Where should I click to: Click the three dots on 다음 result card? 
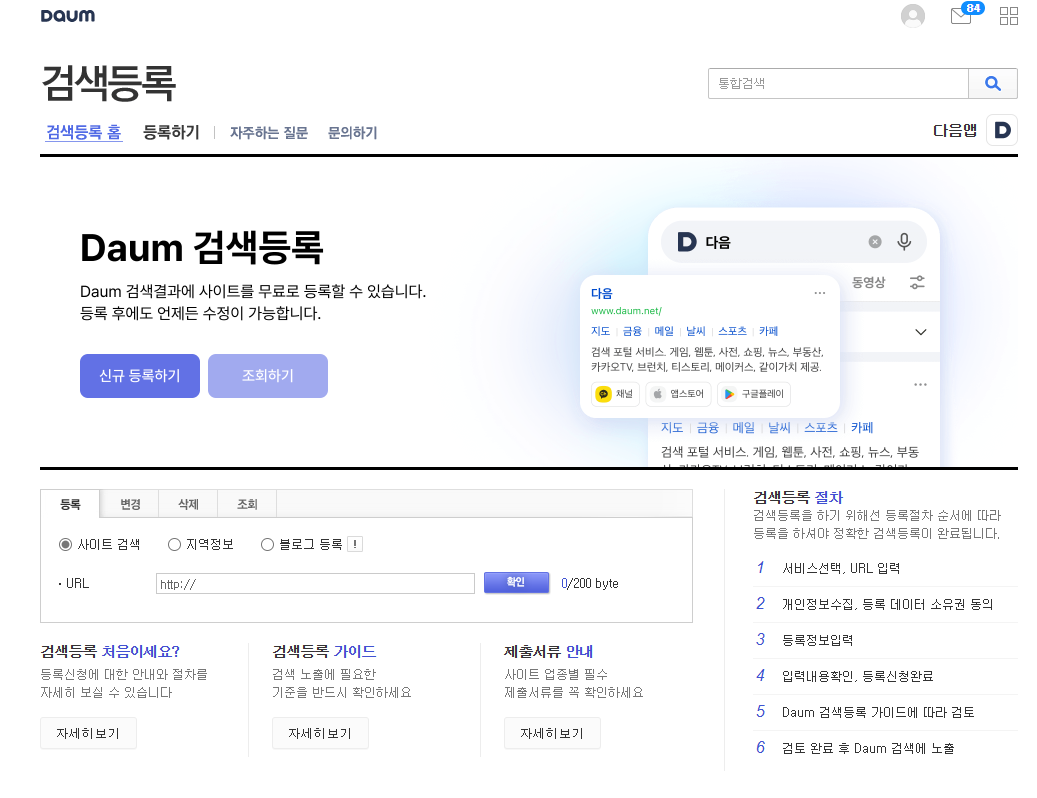820,293
